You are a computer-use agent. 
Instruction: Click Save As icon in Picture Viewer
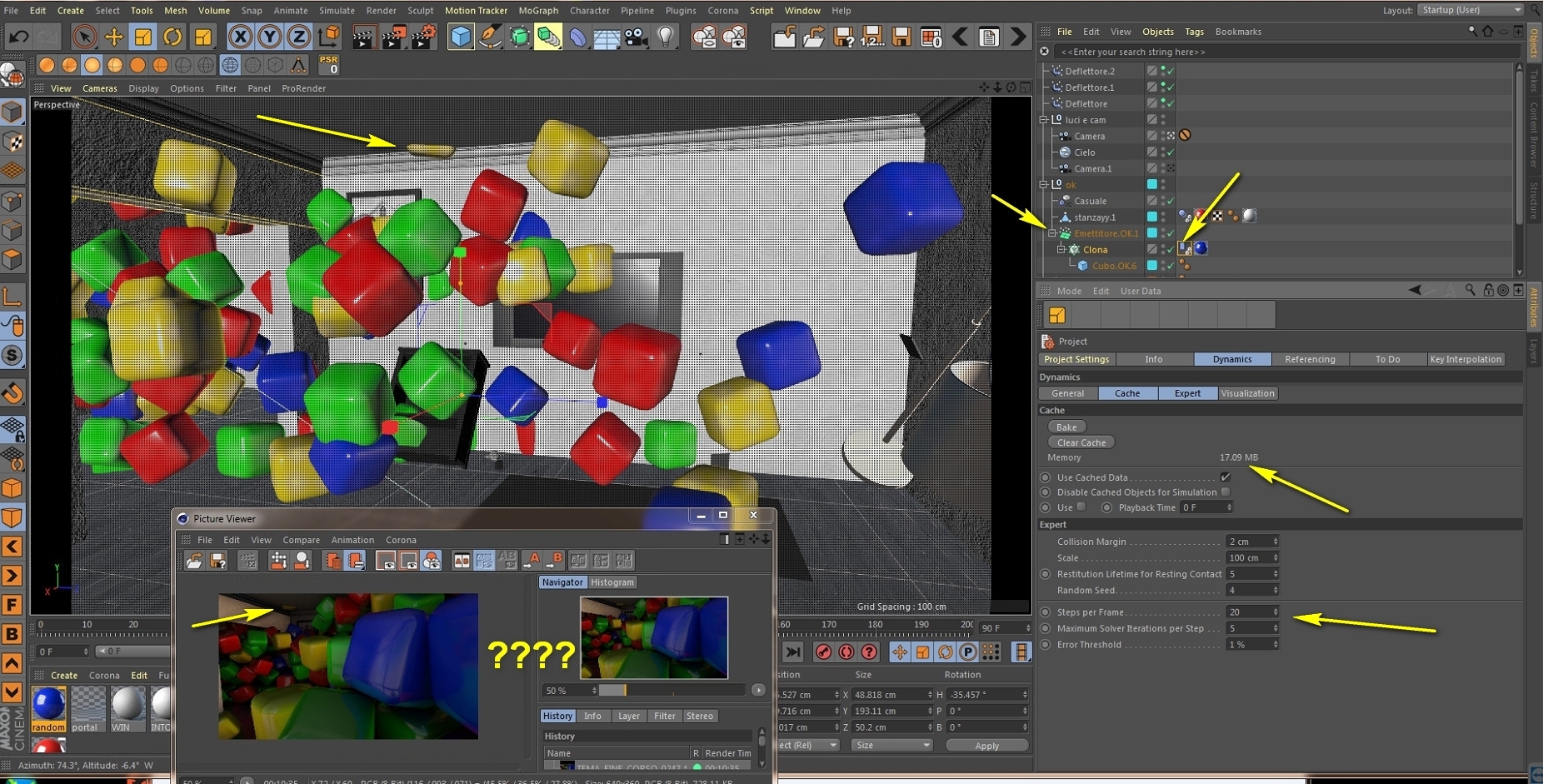click(217, 561)
